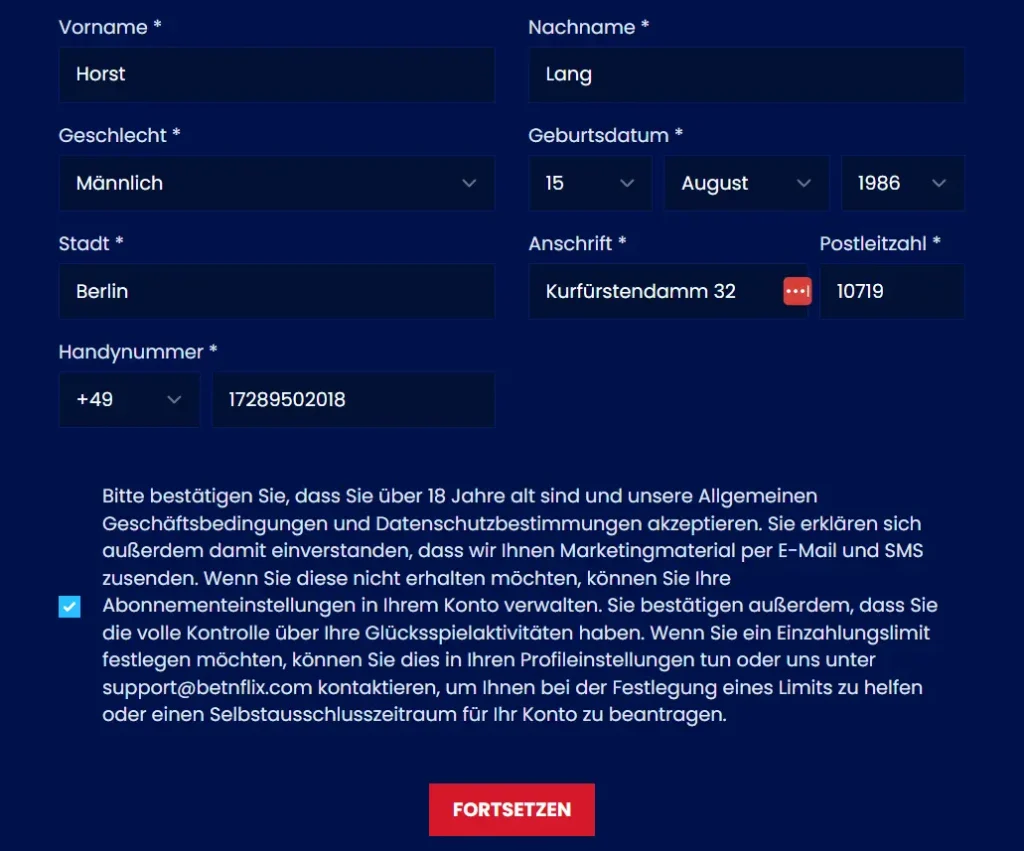Click the red password manager icon in Anschrift field
1024x851 pixels.
pos(797,291)
